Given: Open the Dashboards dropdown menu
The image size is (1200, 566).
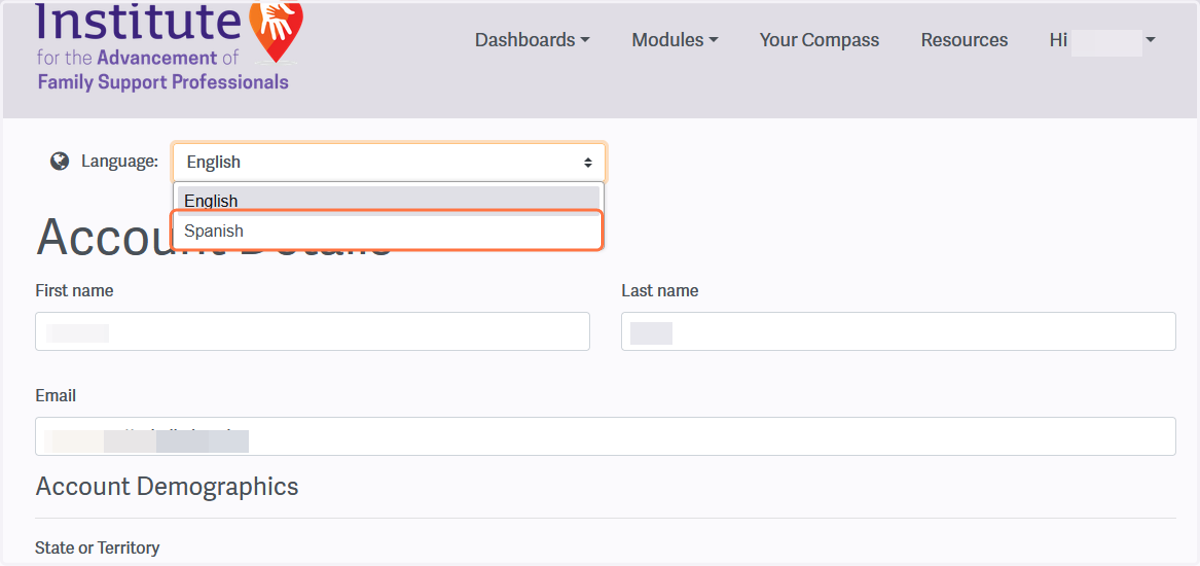Looking at the screenshot, I should point(532,40).
